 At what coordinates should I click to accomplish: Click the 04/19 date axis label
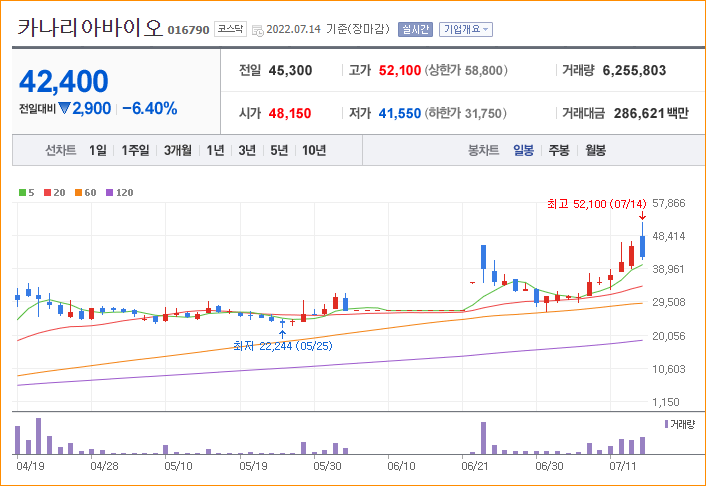click(30, 466)
